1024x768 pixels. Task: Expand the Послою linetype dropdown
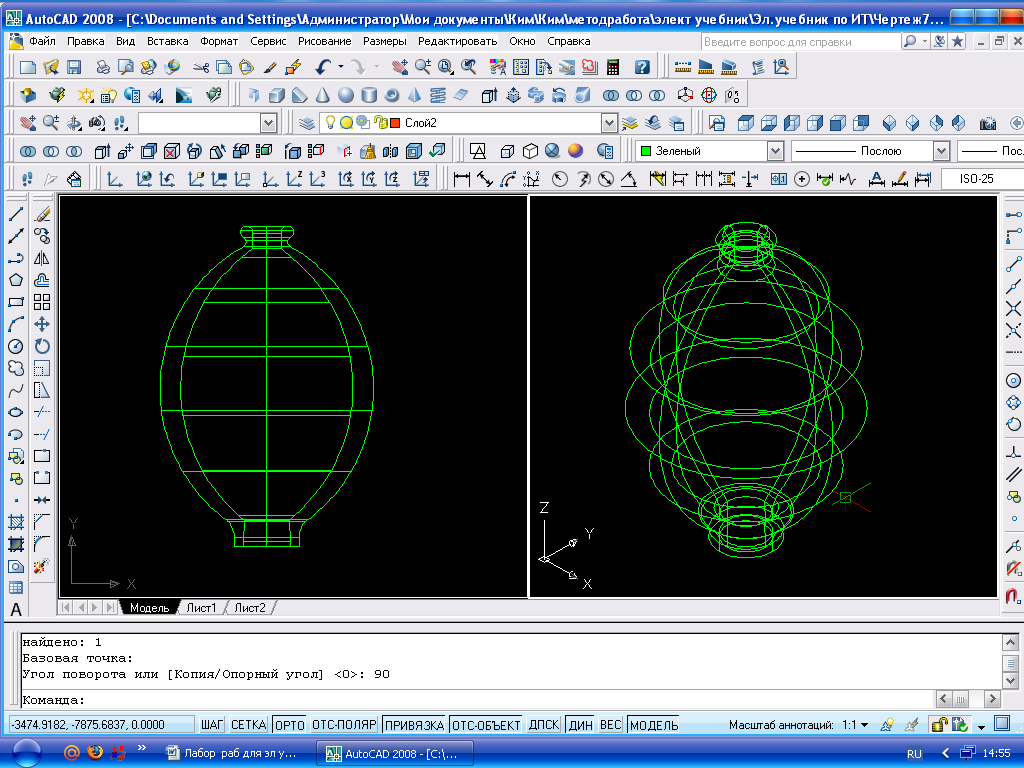(941, 151)
